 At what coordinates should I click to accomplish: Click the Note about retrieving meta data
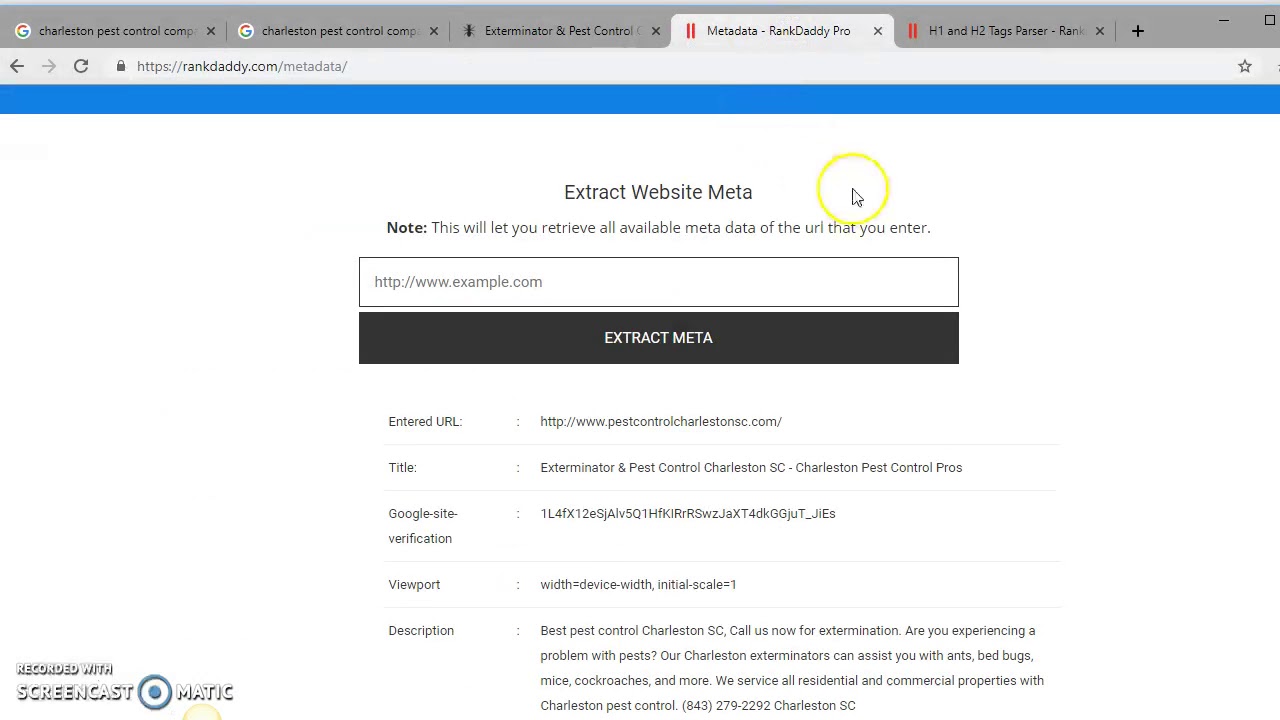[x=658, y=228]
